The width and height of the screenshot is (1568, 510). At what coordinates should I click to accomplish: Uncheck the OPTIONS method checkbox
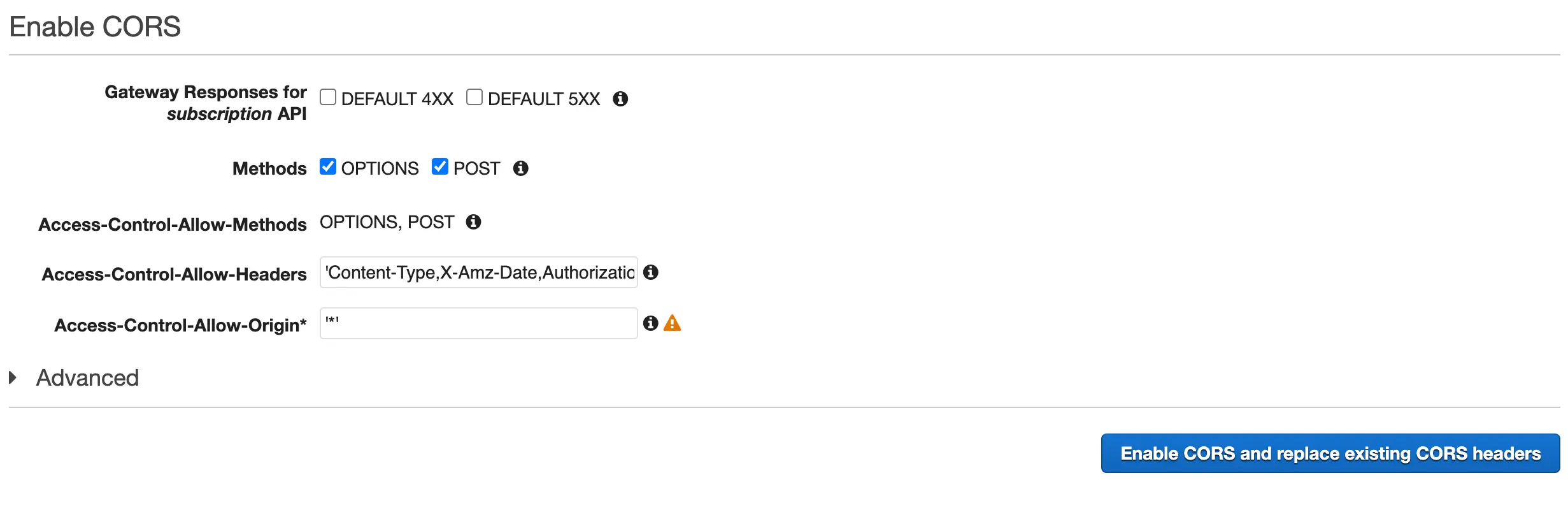pos(328,166)
